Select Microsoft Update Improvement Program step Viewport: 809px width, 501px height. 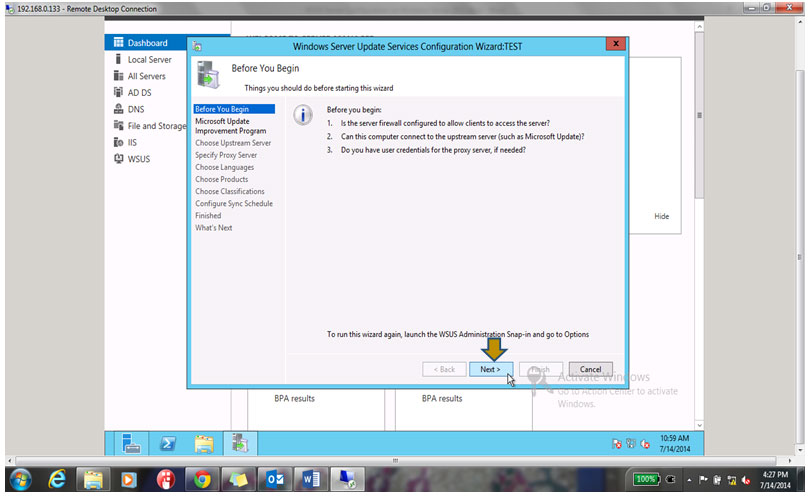click(x=231, y=126)
